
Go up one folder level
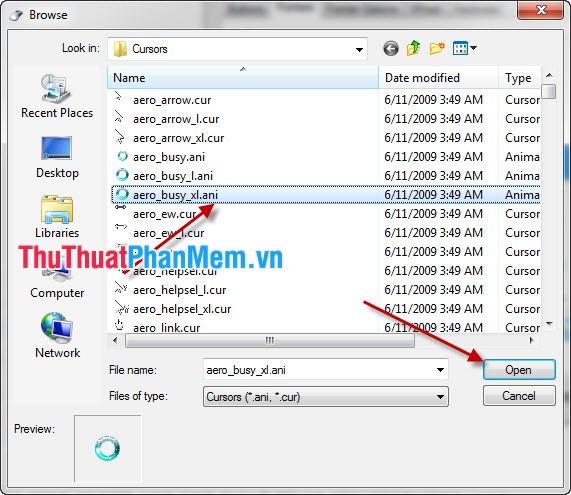tap(413, 48)
